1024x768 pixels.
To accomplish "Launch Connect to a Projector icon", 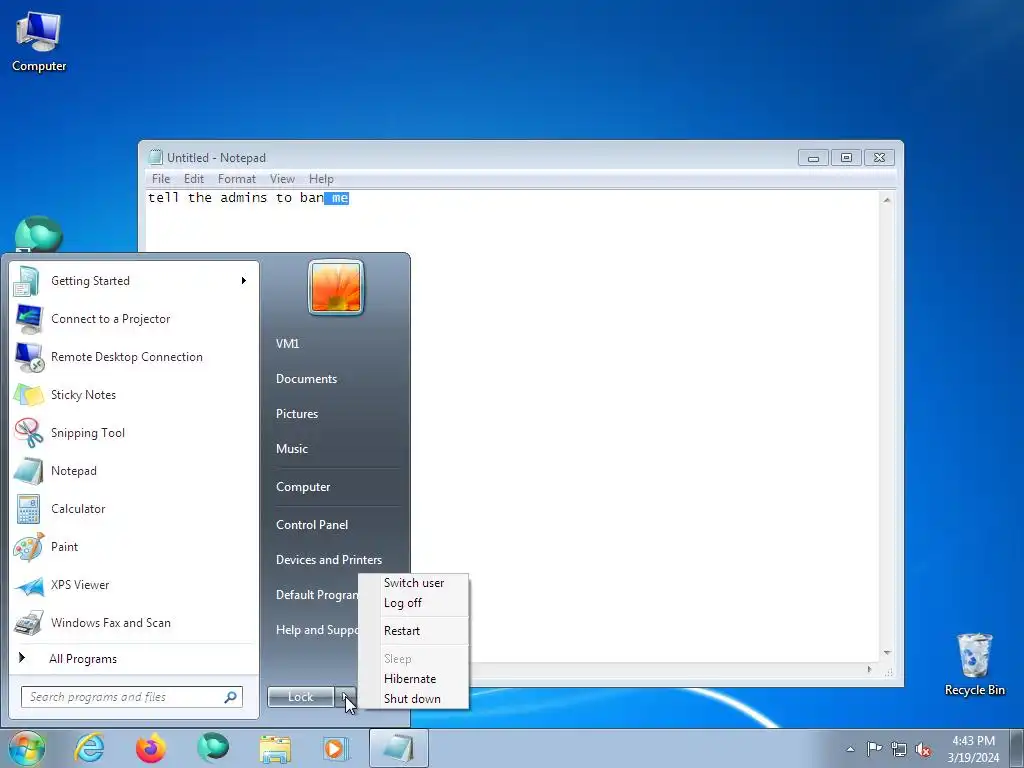I will point(29,319).
